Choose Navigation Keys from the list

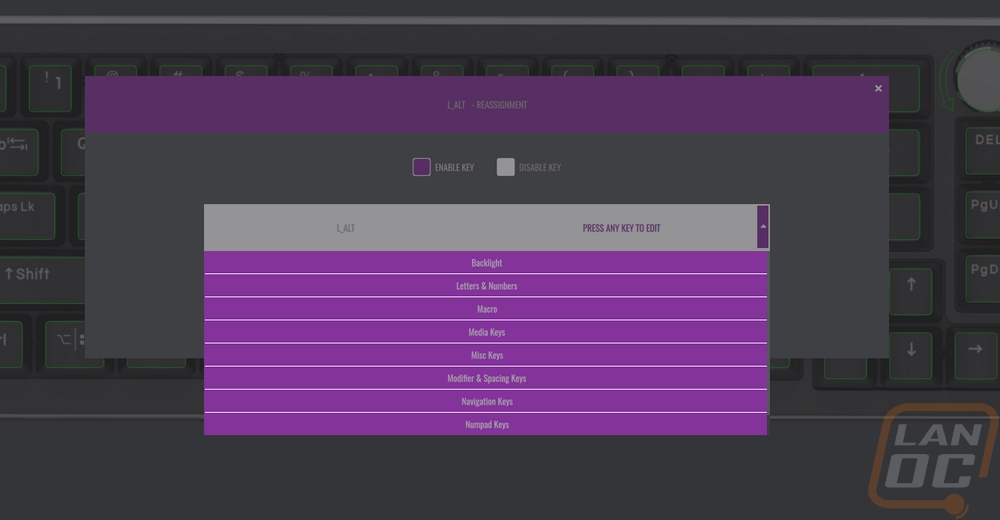[486, 401]
